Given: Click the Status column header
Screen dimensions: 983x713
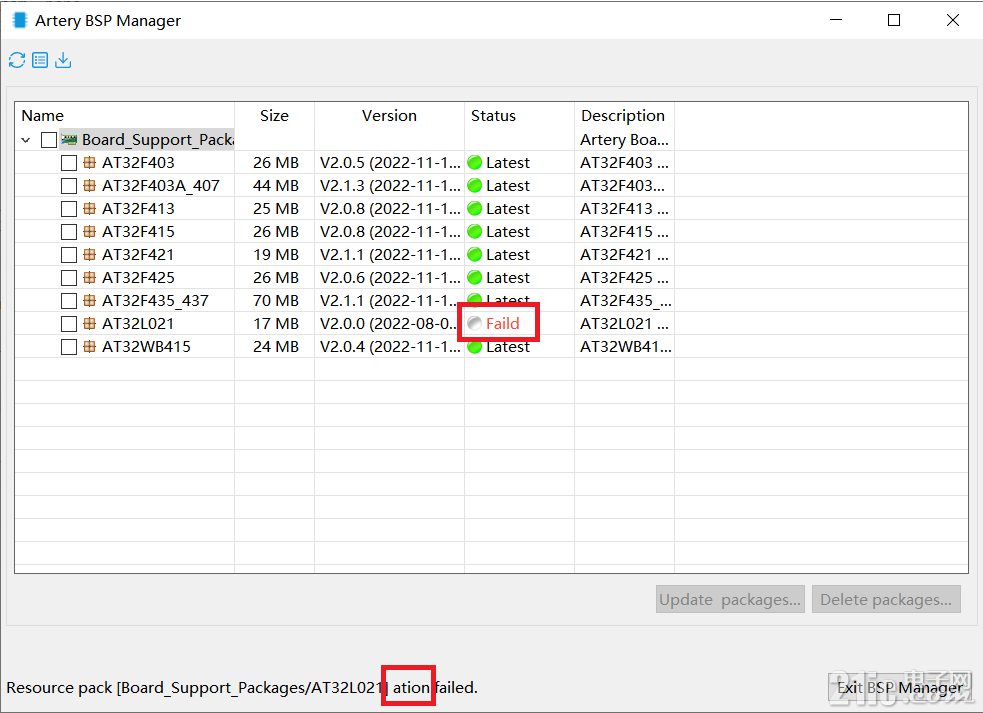Looking at the screenshot, I should pos(519,115).
